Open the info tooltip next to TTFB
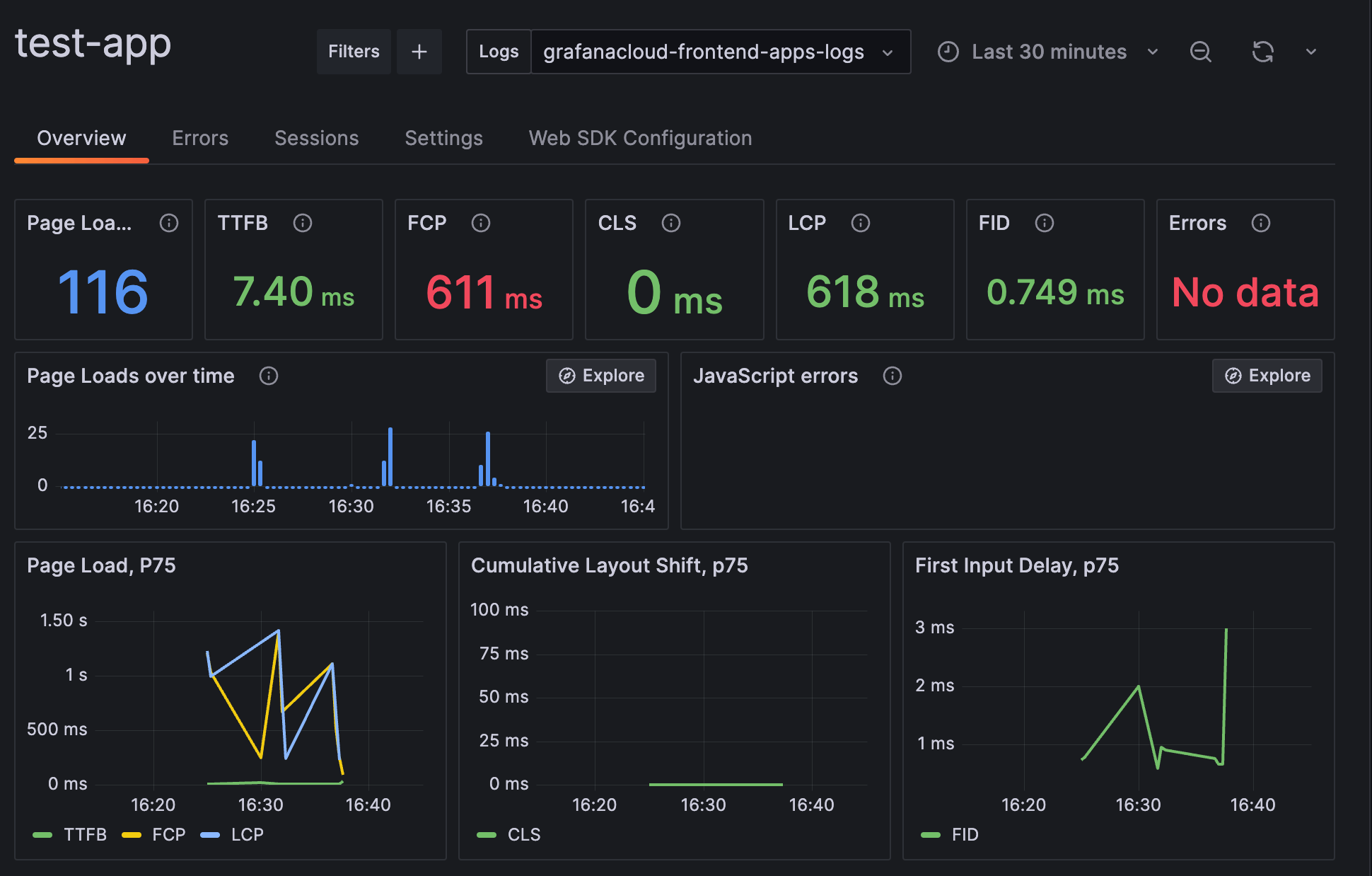 point(302,223)
